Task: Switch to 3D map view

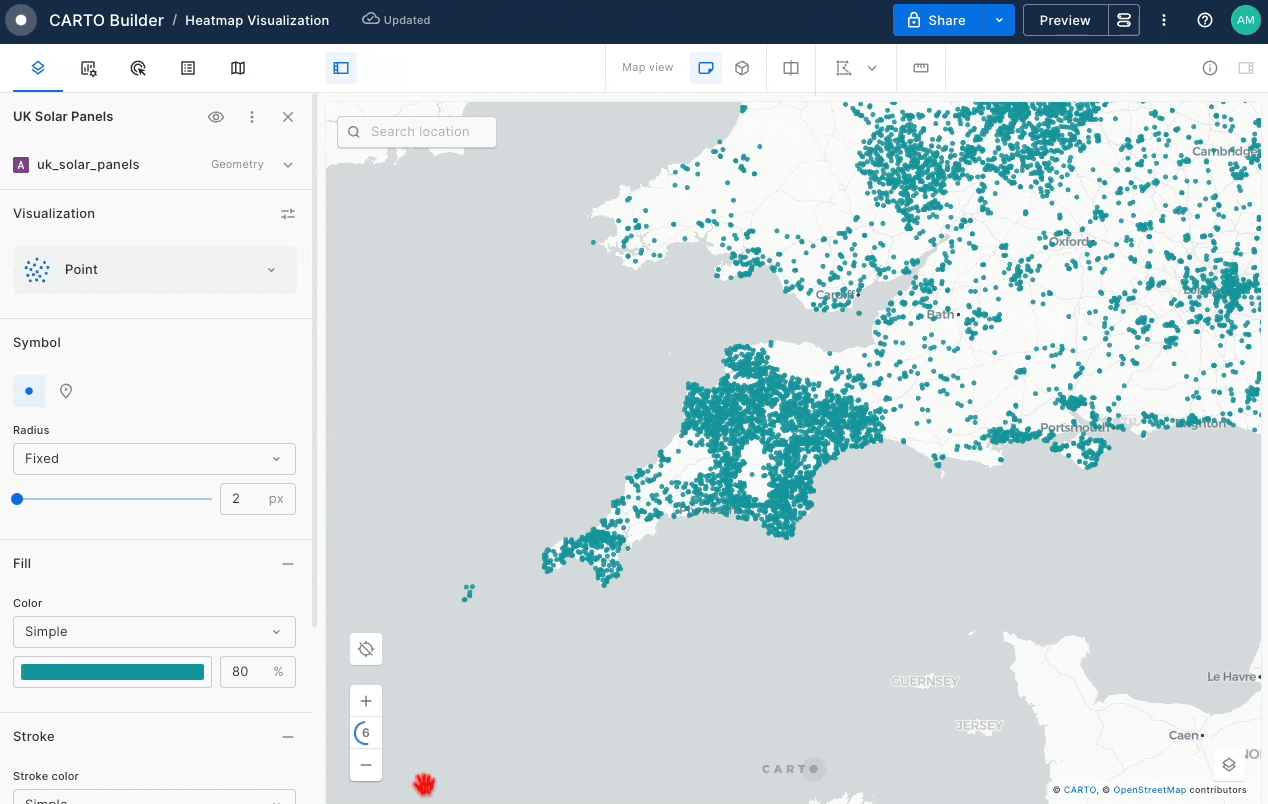Action: click(x=742, y=68)
